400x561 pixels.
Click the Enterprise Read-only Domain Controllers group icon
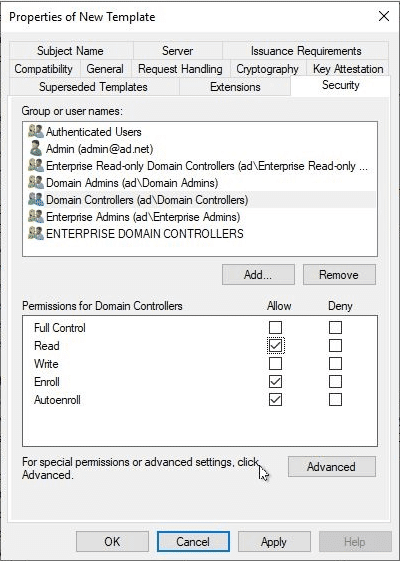coord(36,166)
